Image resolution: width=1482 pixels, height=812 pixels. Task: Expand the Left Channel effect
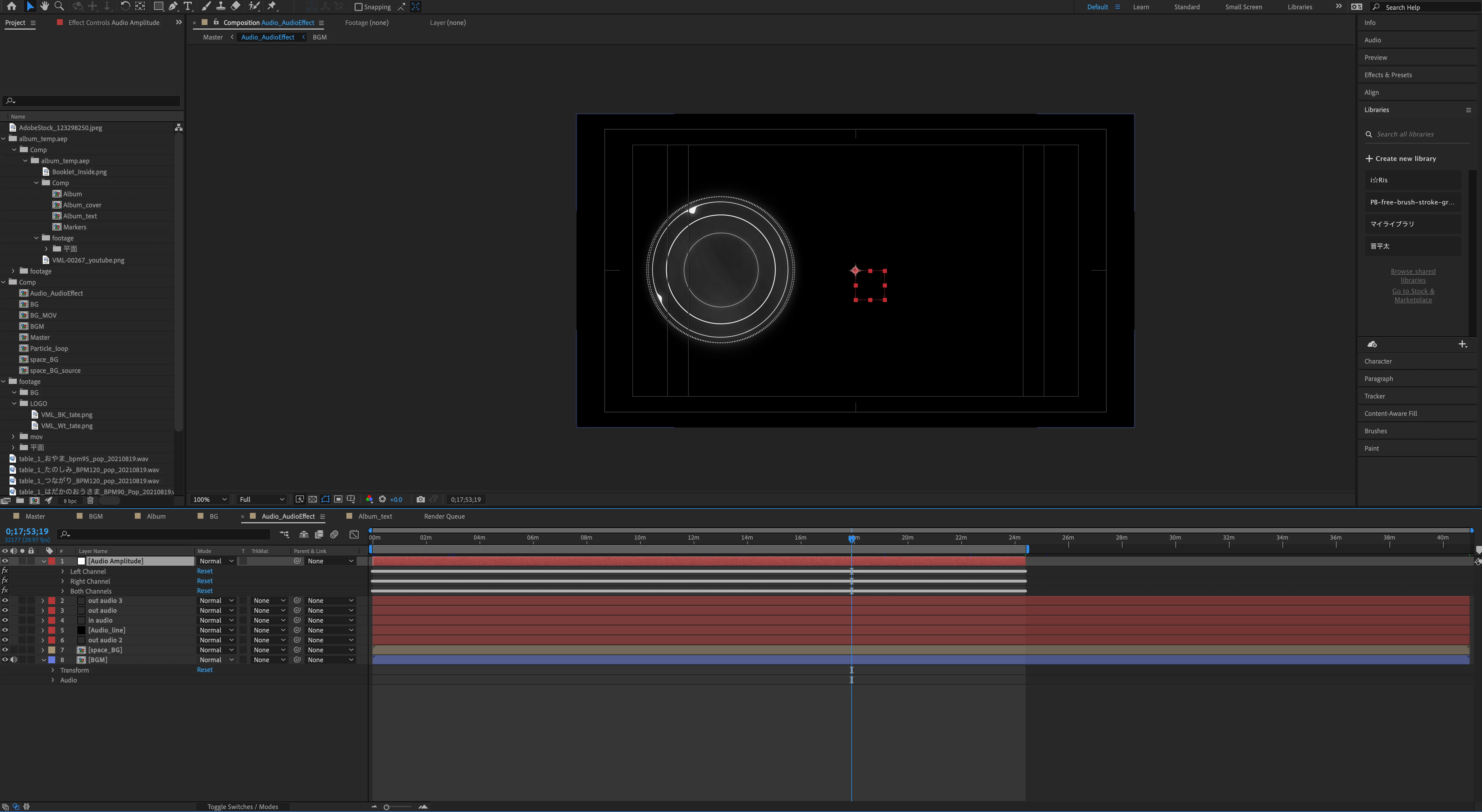(x=63, y=572)
